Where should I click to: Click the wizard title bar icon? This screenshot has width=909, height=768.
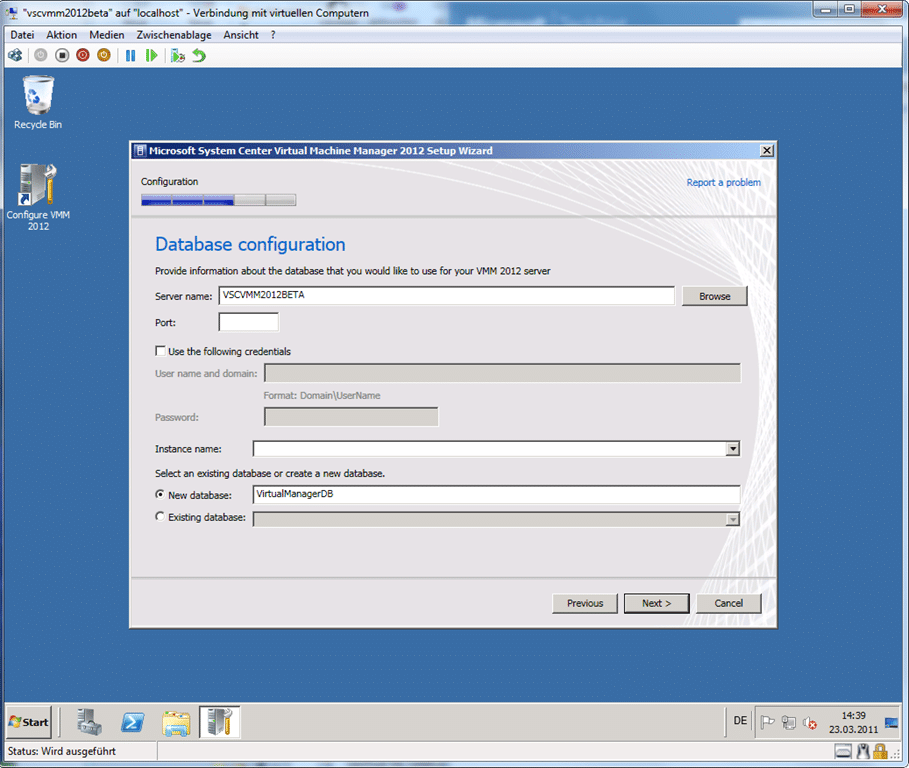[x=140, y=151]
